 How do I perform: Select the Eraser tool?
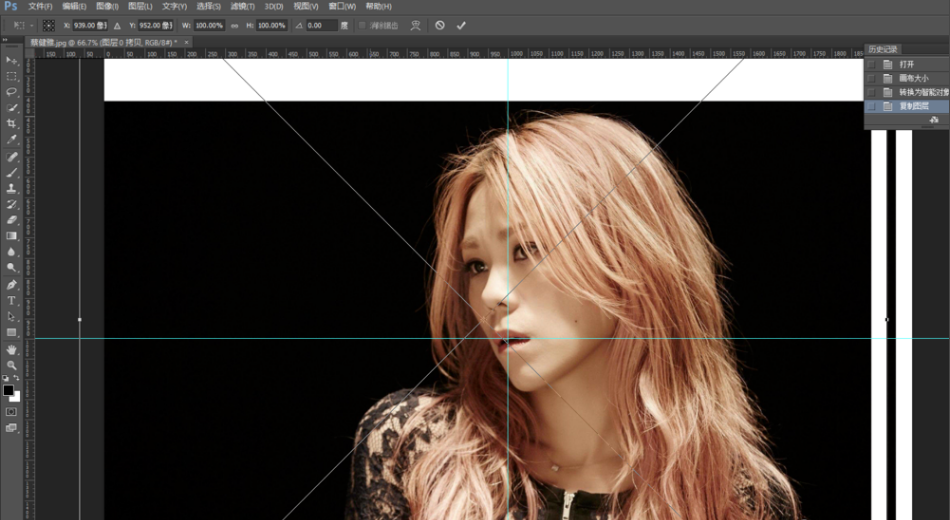point(12,220)
